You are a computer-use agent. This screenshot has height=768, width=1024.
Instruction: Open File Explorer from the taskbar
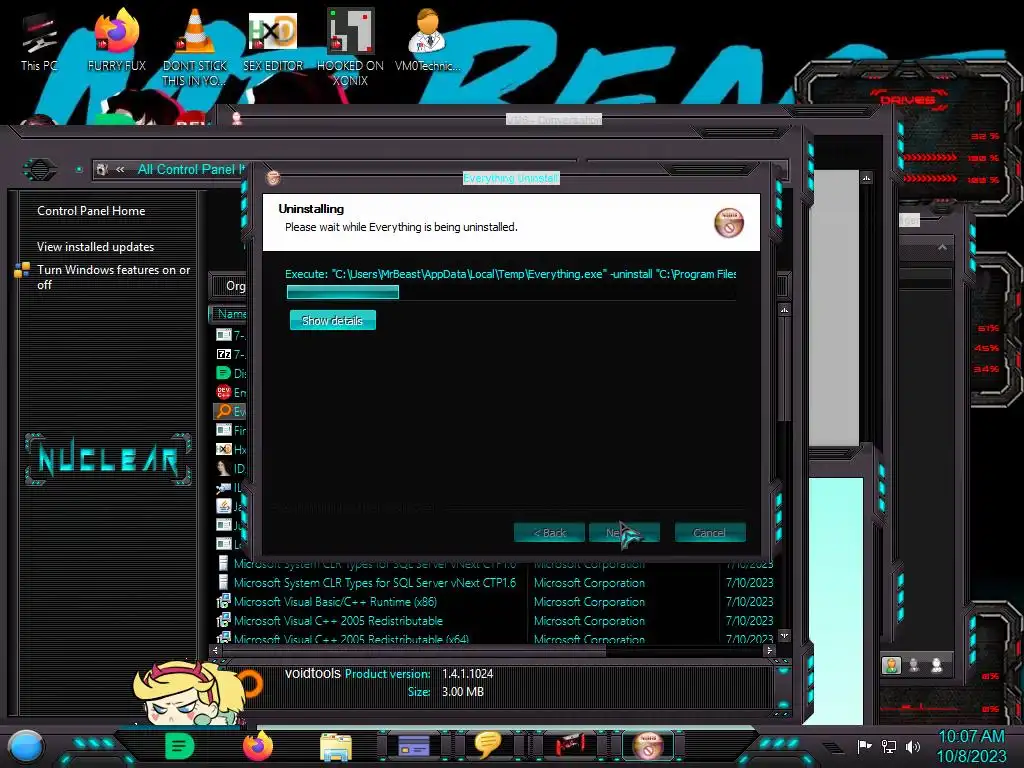[x=336, y=746]
